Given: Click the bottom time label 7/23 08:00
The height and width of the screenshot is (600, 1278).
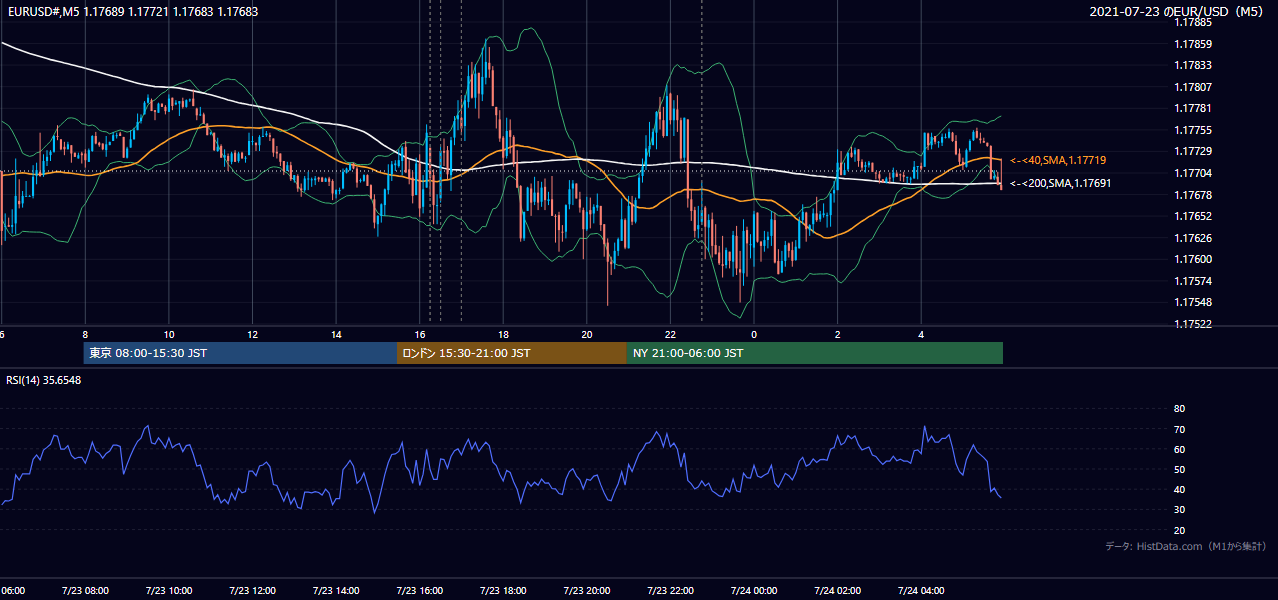Looking at the screenshot, I should [84, 590].
